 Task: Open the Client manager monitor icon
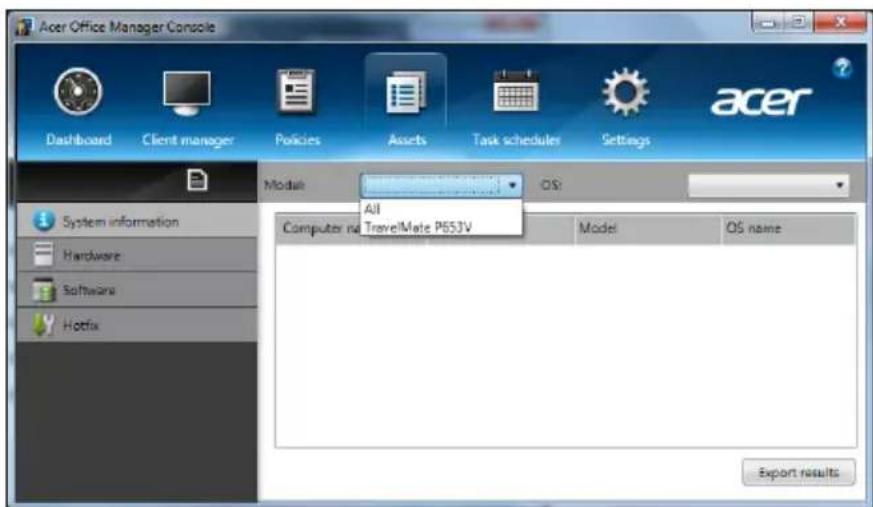pyautogui.click(x=187, y=92)
